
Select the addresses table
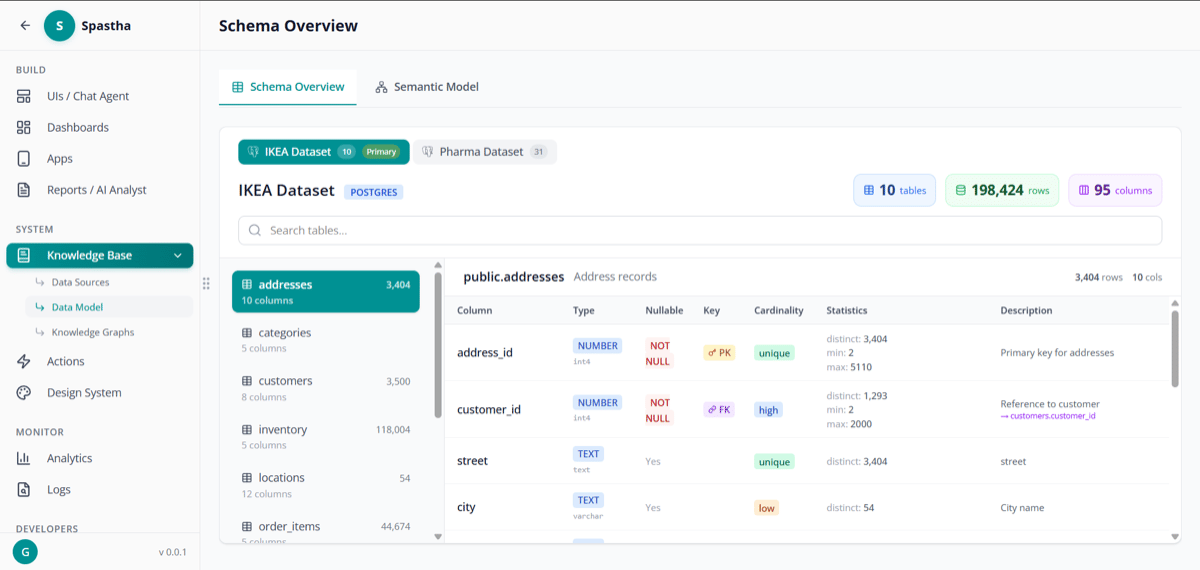326,291
